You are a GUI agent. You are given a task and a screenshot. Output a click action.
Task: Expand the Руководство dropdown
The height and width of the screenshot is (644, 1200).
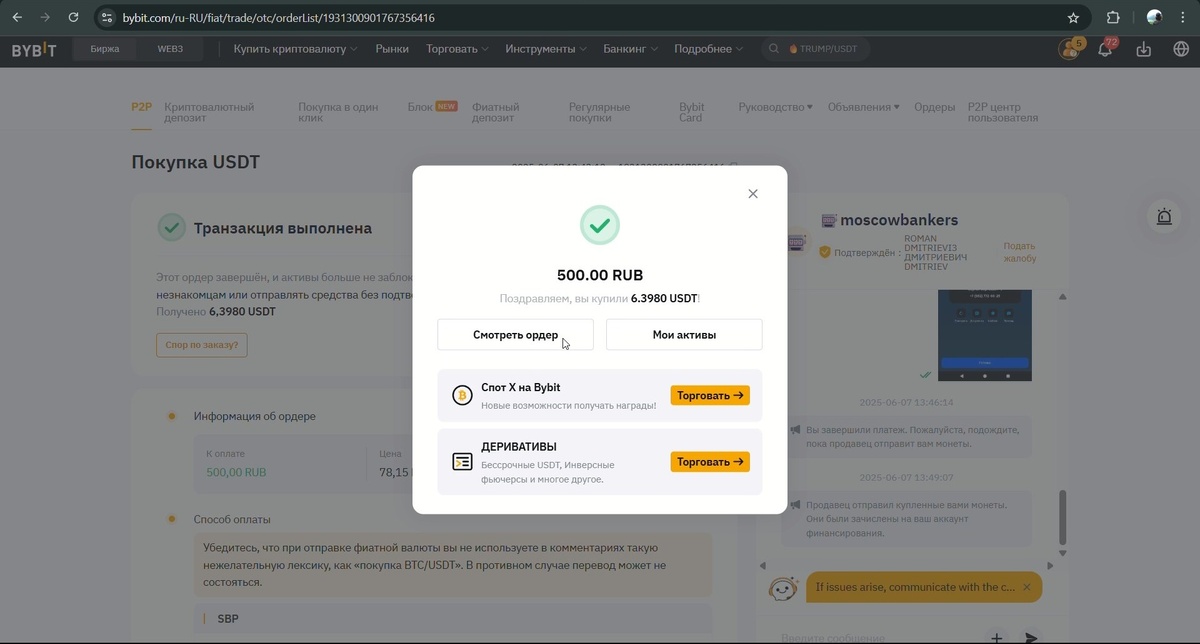775,107
